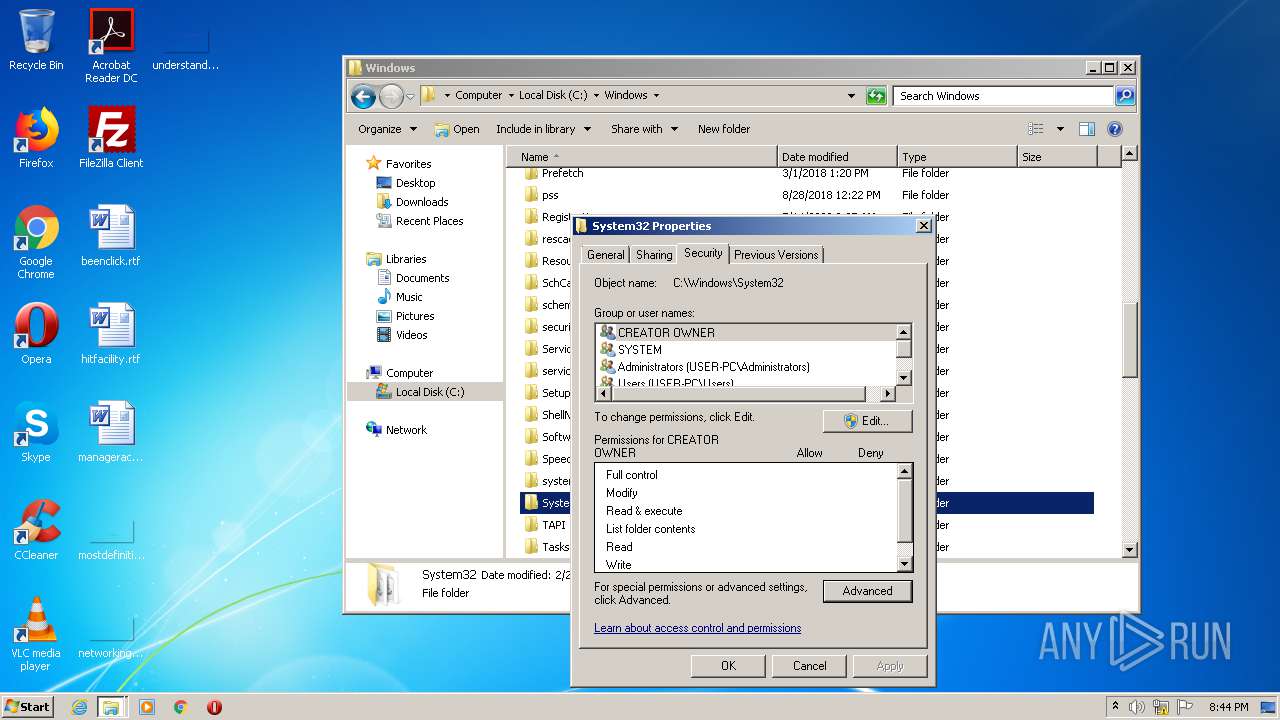
Task: Launch Opera desktop shortcut
Action: tap(36, 334)
